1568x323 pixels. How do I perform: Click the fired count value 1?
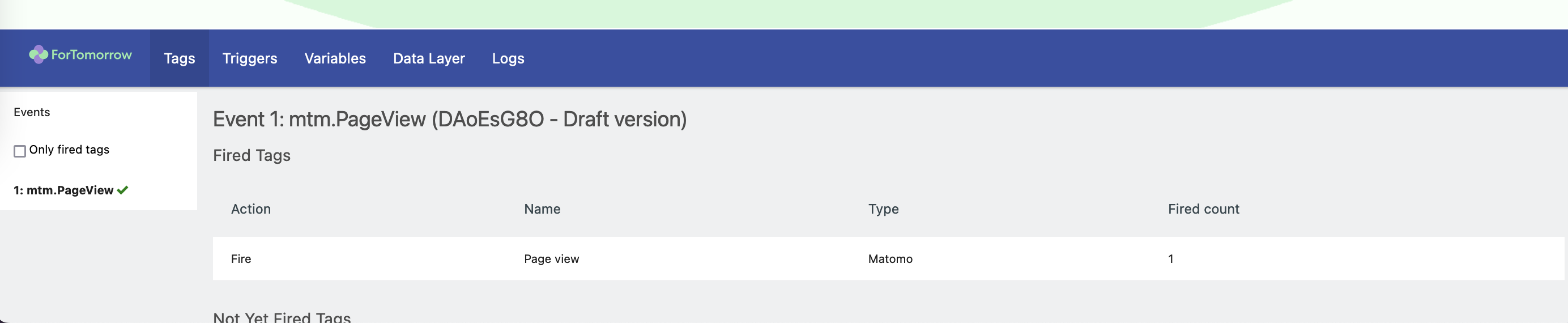click(1170, 259)
